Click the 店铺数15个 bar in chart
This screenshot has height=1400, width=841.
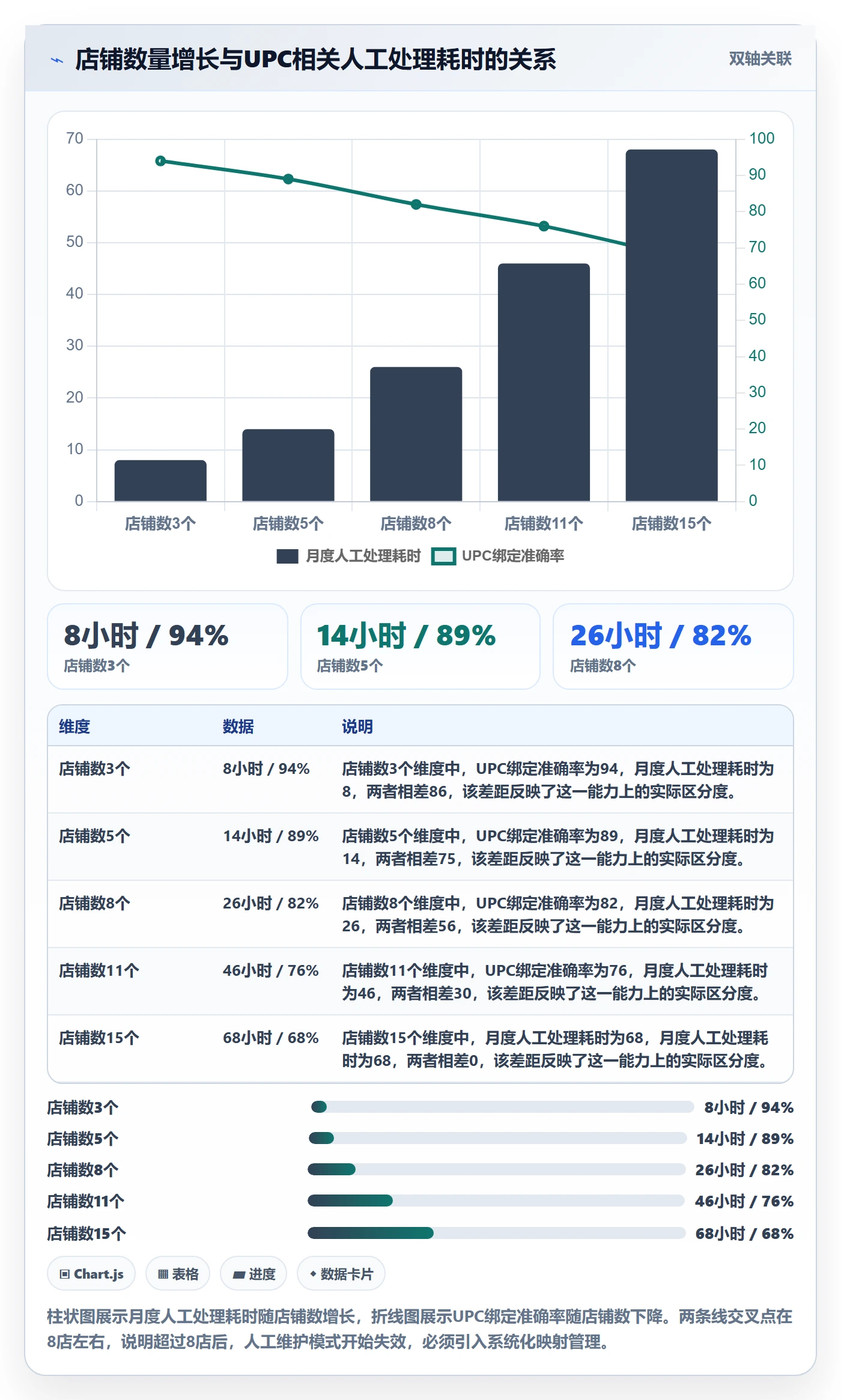(672, 325)
